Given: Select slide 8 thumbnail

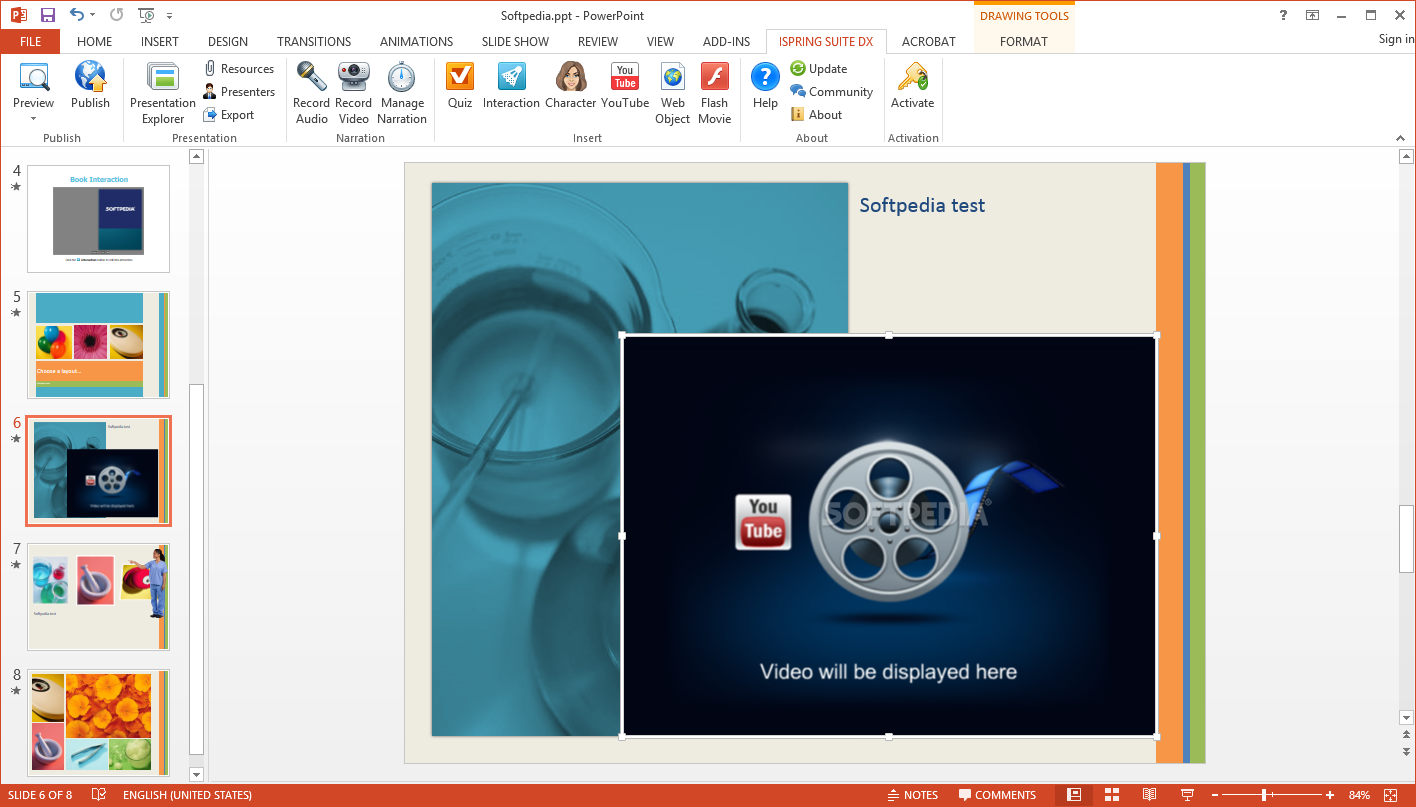Looking at the screenshot, I should [98, 723].
